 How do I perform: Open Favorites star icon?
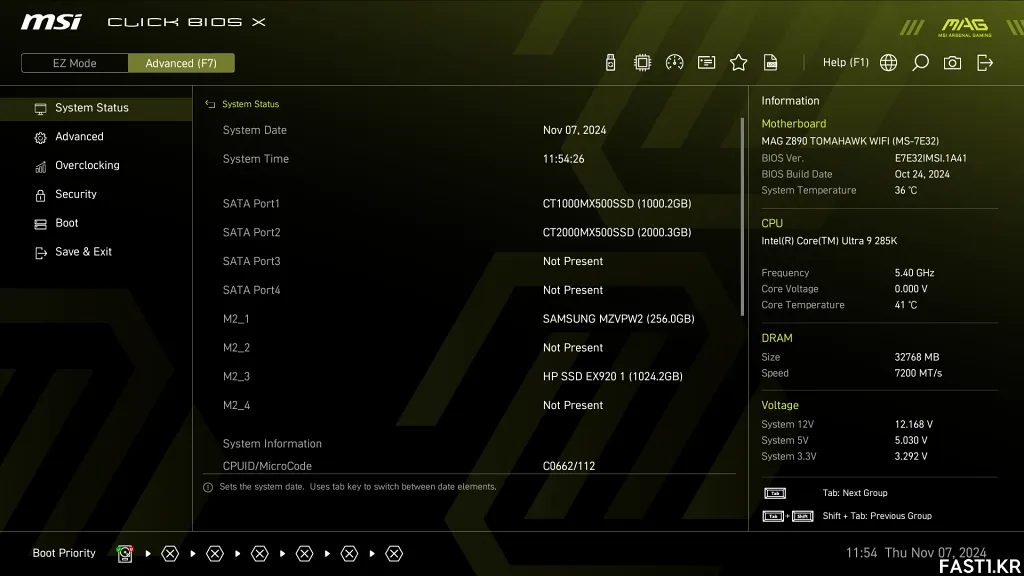[738, 63]
